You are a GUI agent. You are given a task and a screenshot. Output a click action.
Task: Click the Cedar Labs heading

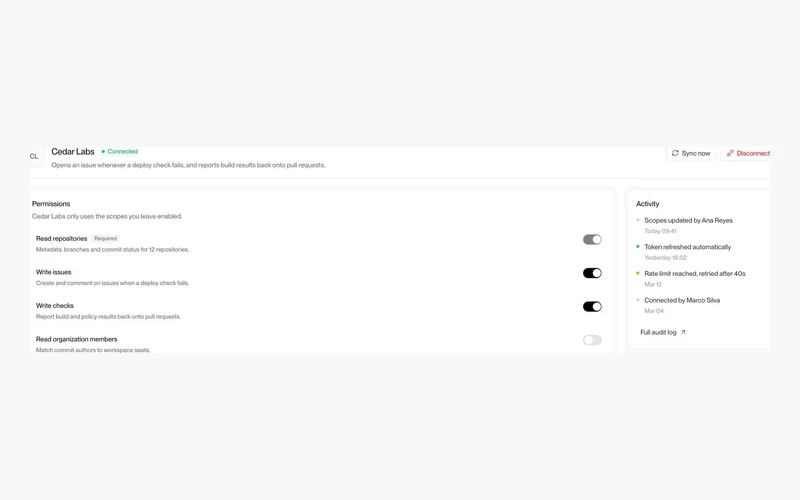tap(73, 152)
